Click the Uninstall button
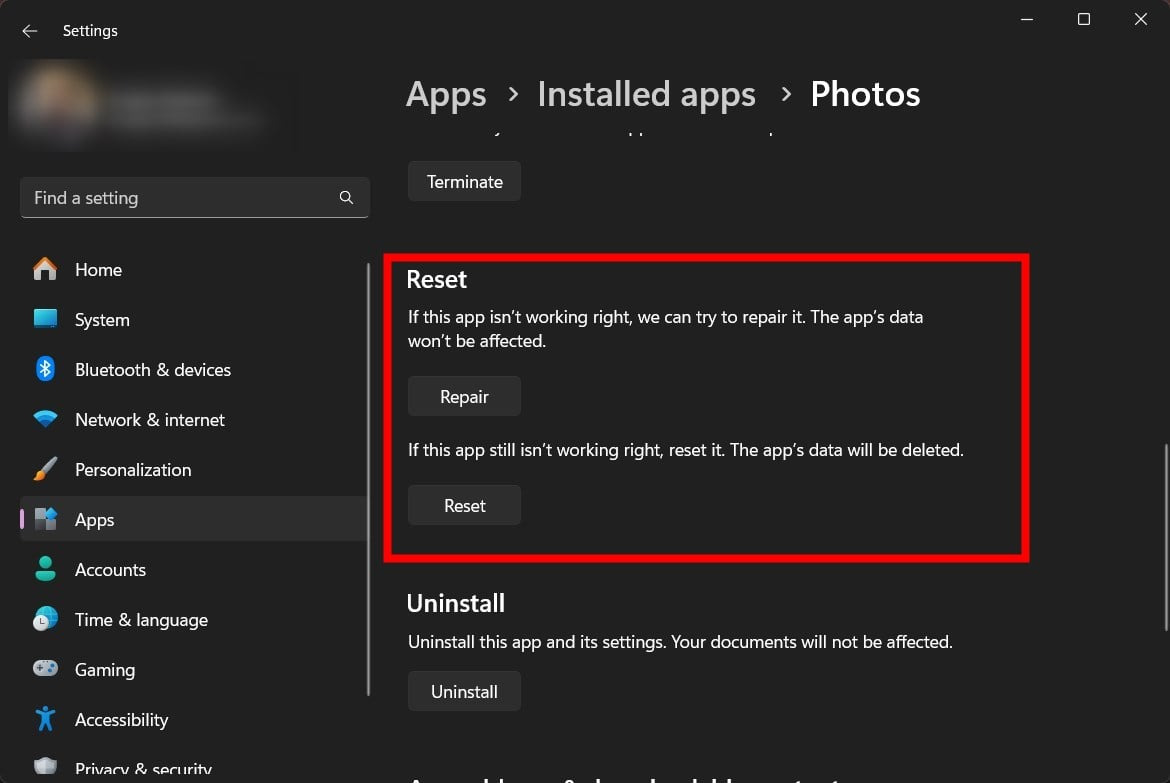 tap(464, 691)
